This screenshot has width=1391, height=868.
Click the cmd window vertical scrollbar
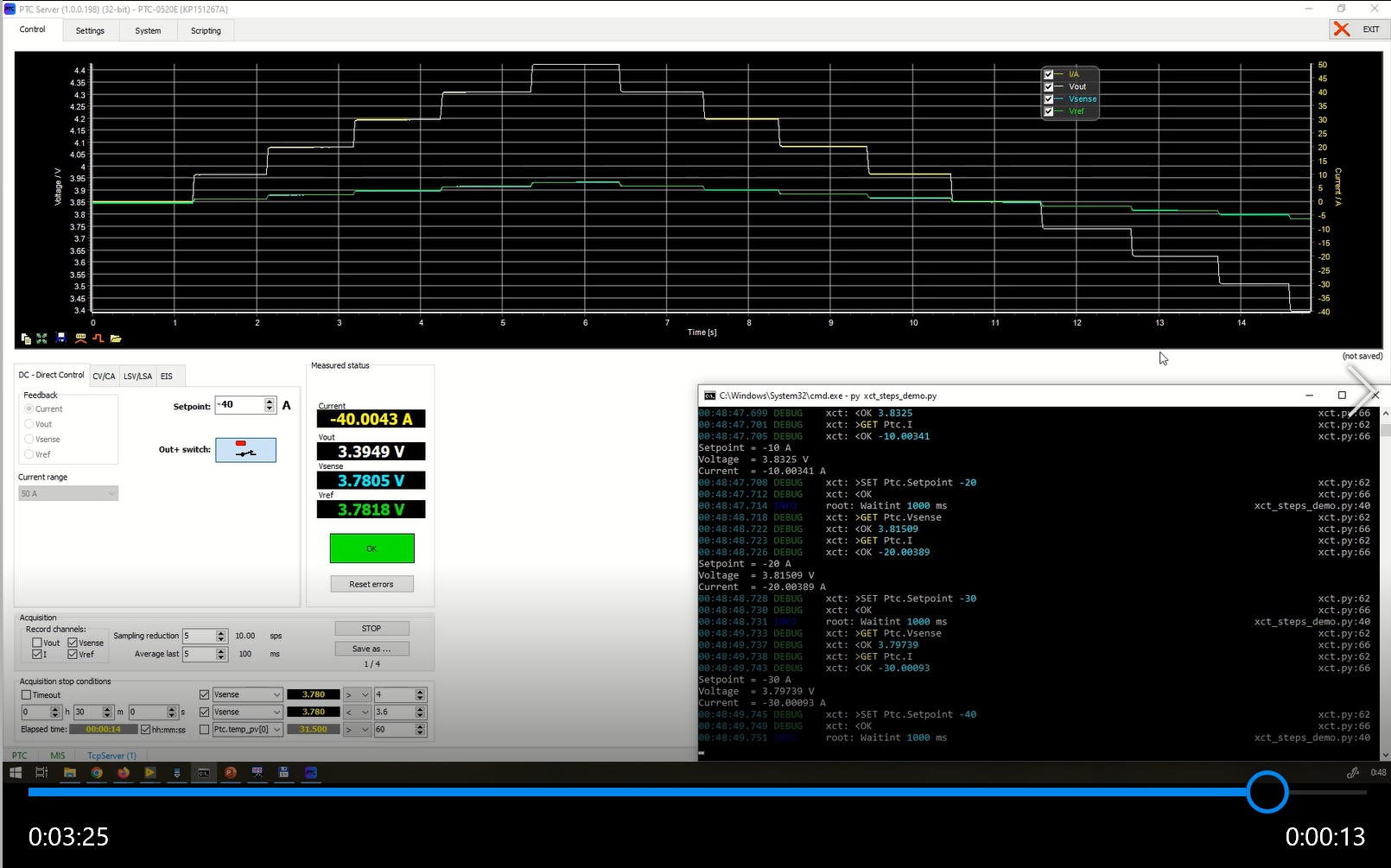click(1386, 583)
